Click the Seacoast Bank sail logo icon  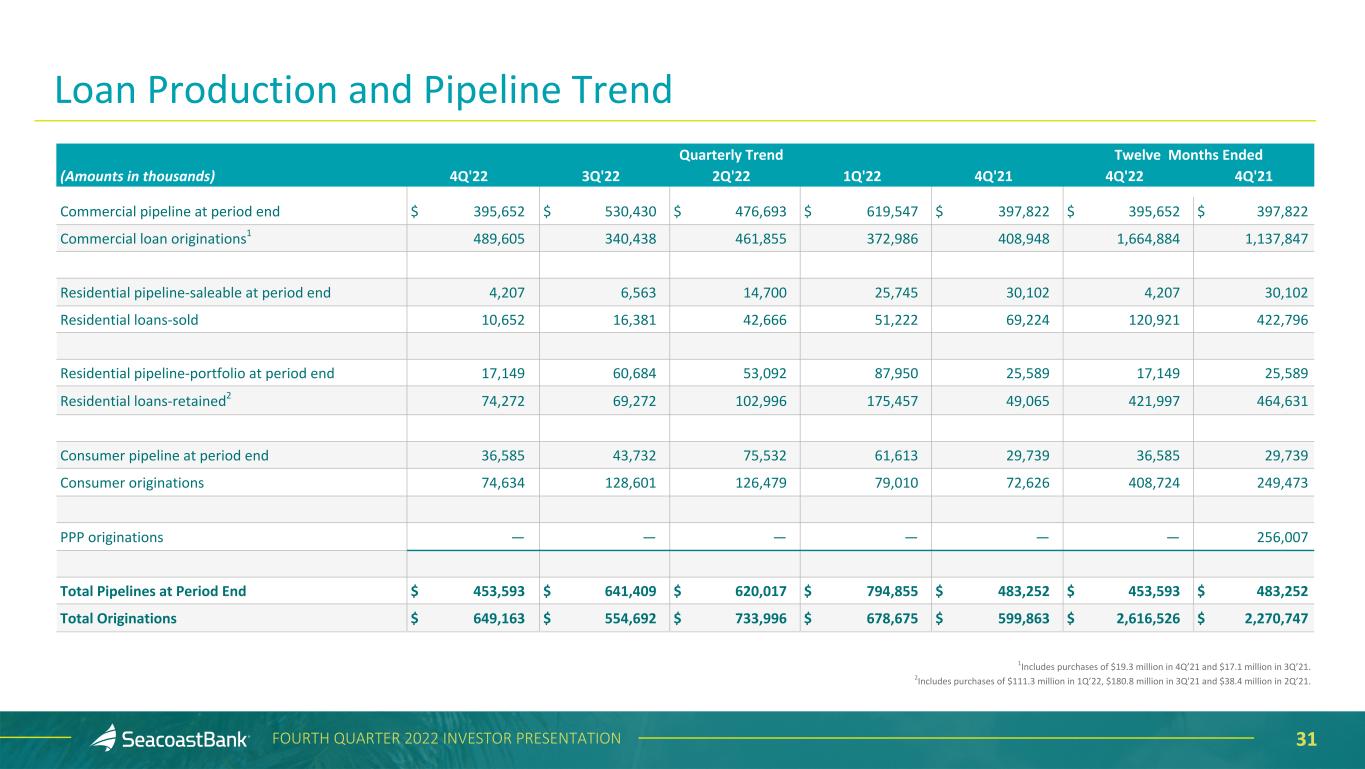click(104, 738)
